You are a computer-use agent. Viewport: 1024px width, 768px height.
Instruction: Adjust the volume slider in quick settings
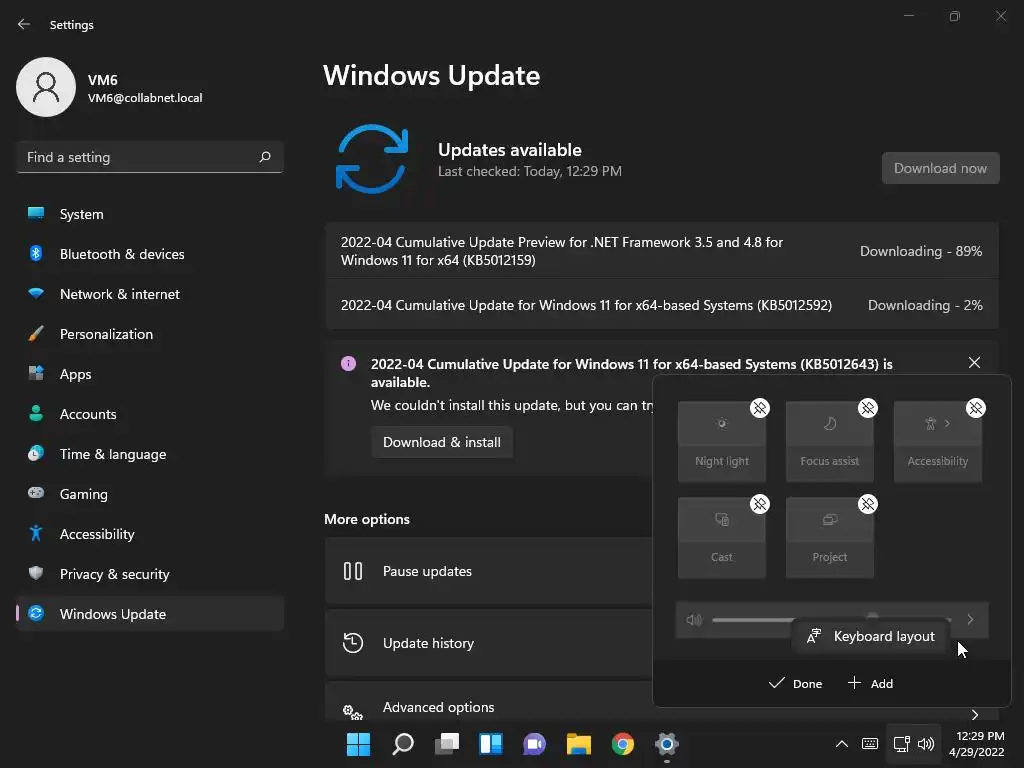(831, 619)
